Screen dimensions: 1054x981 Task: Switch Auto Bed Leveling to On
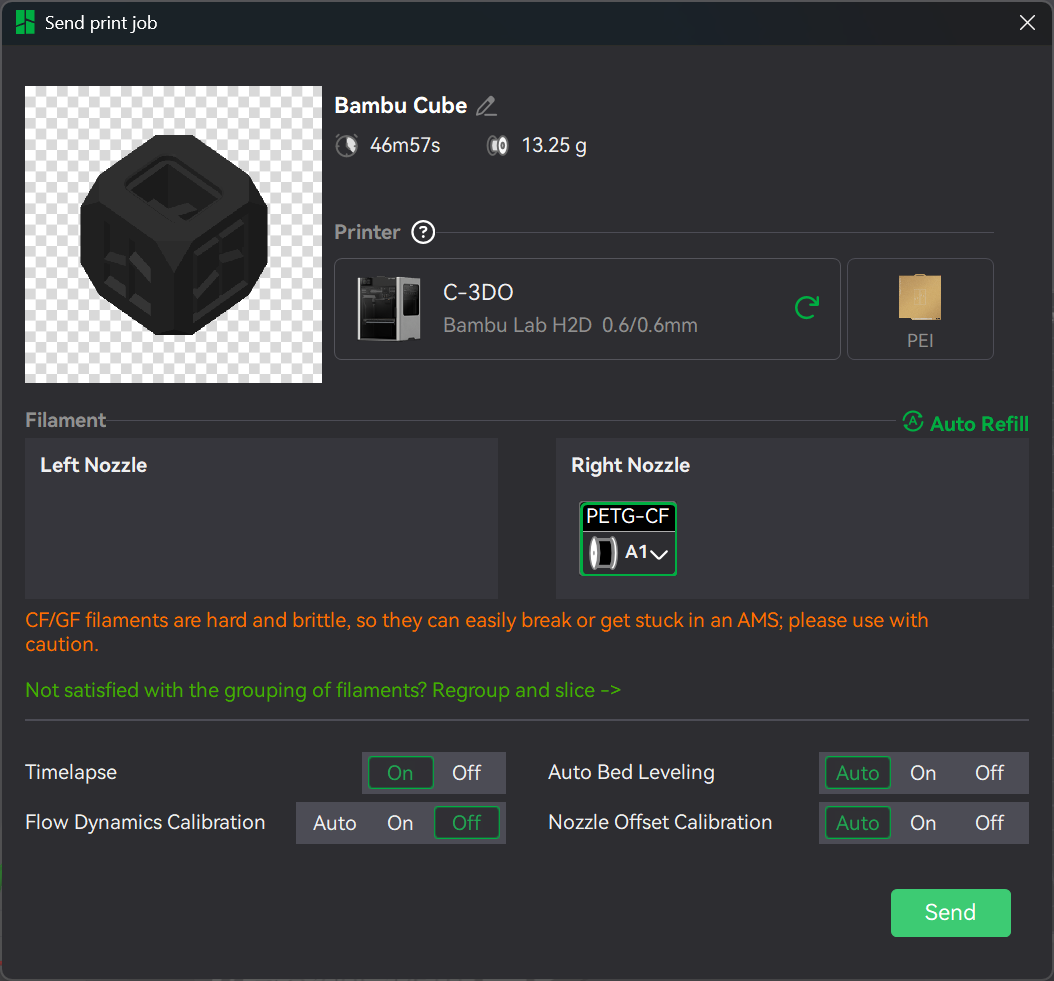922,773
